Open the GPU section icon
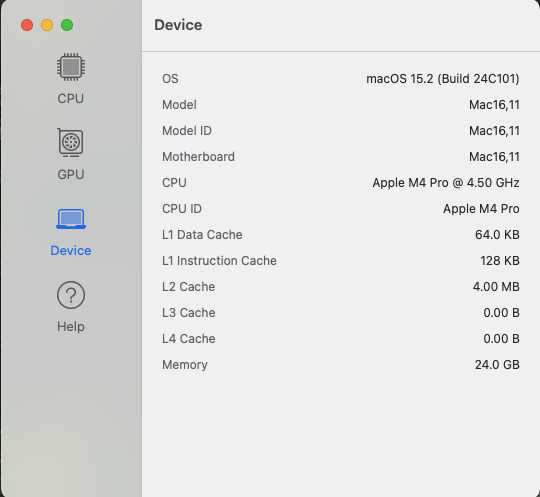 (71, 143)
